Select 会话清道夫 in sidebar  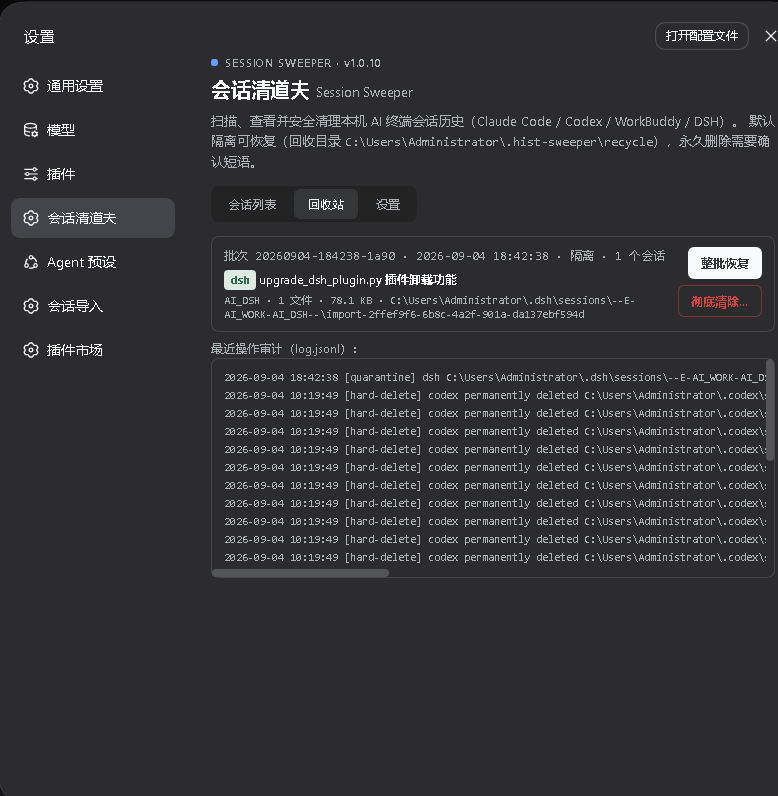click(x=93, y=218)
